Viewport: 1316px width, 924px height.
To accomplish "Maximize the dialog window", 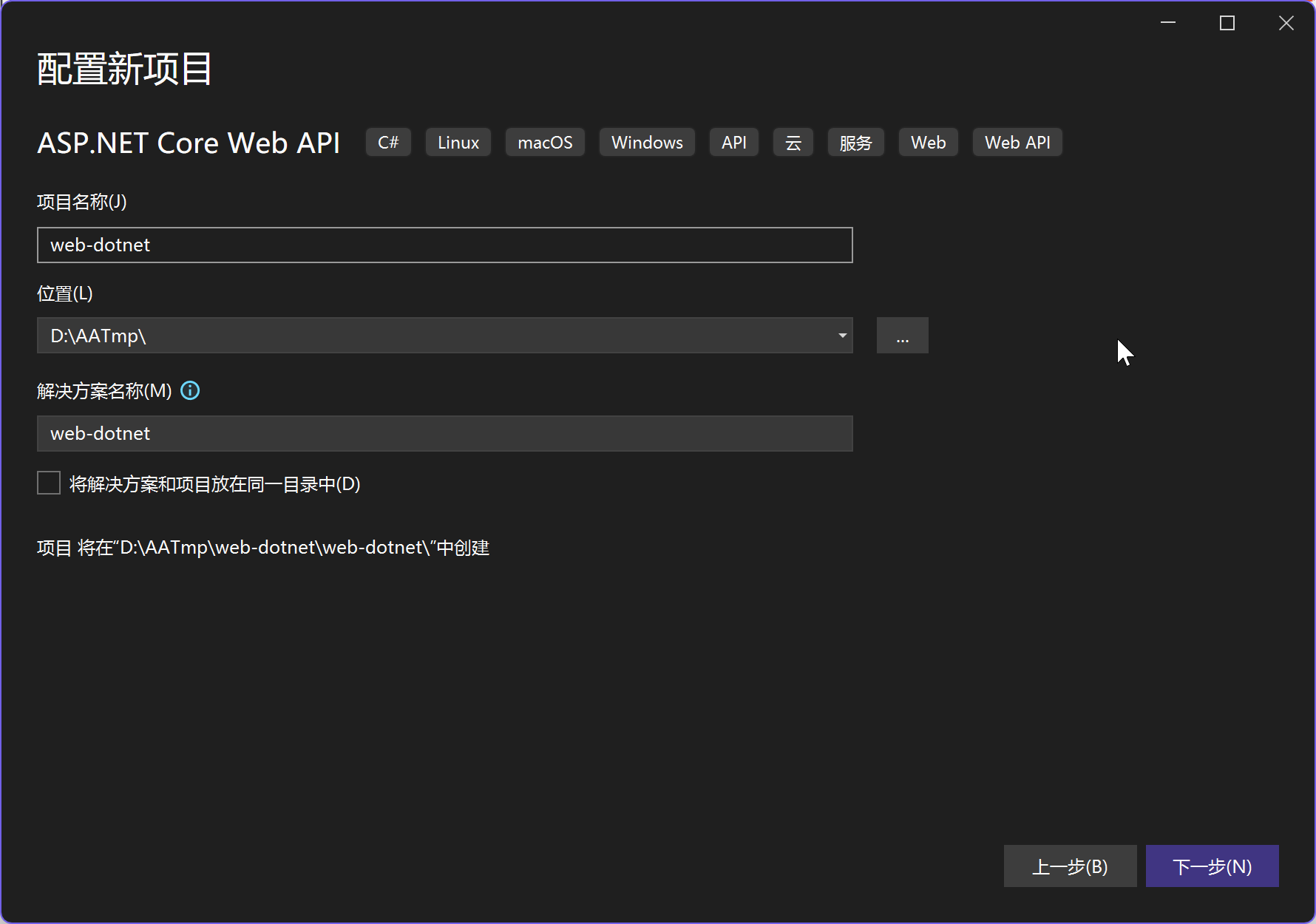I will [x=1227, y=23].
